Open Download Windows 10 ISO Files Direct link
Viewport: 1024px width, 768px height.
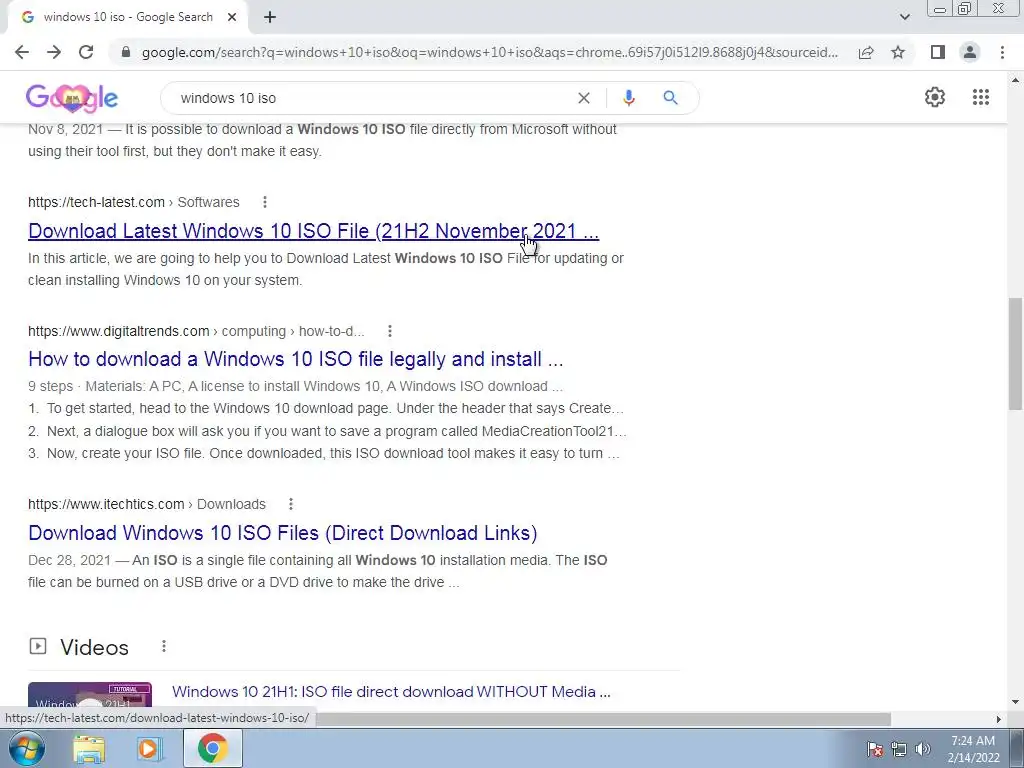click(283, 533)
